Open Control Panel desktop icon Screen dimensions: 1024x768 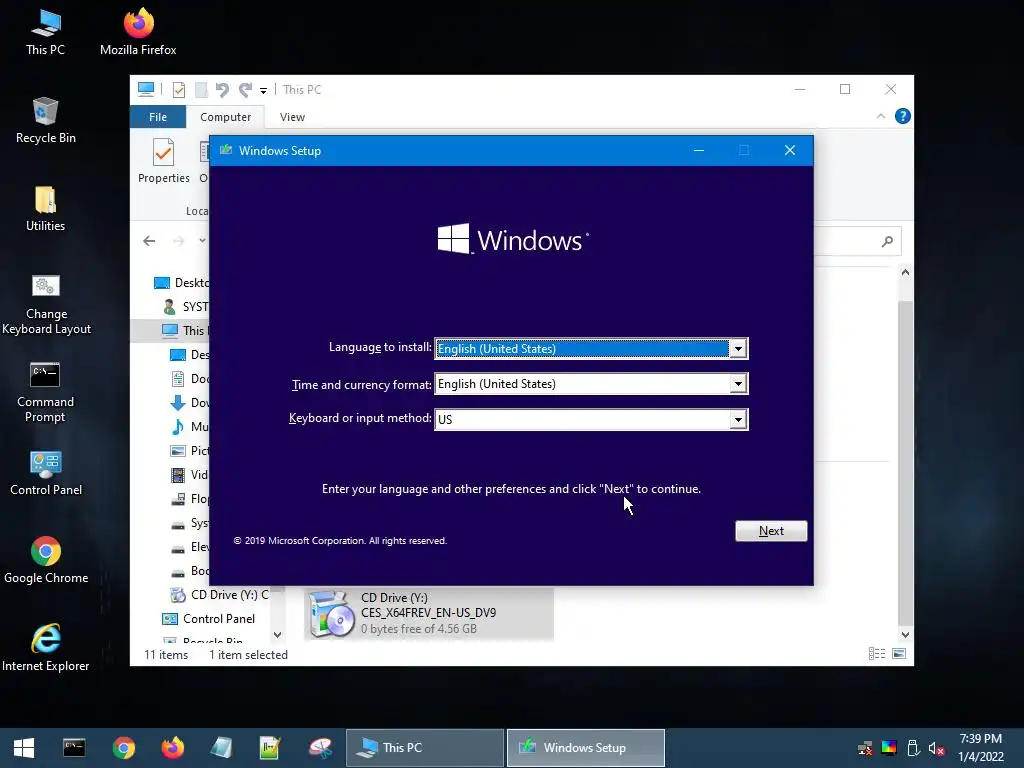[46, 473]
